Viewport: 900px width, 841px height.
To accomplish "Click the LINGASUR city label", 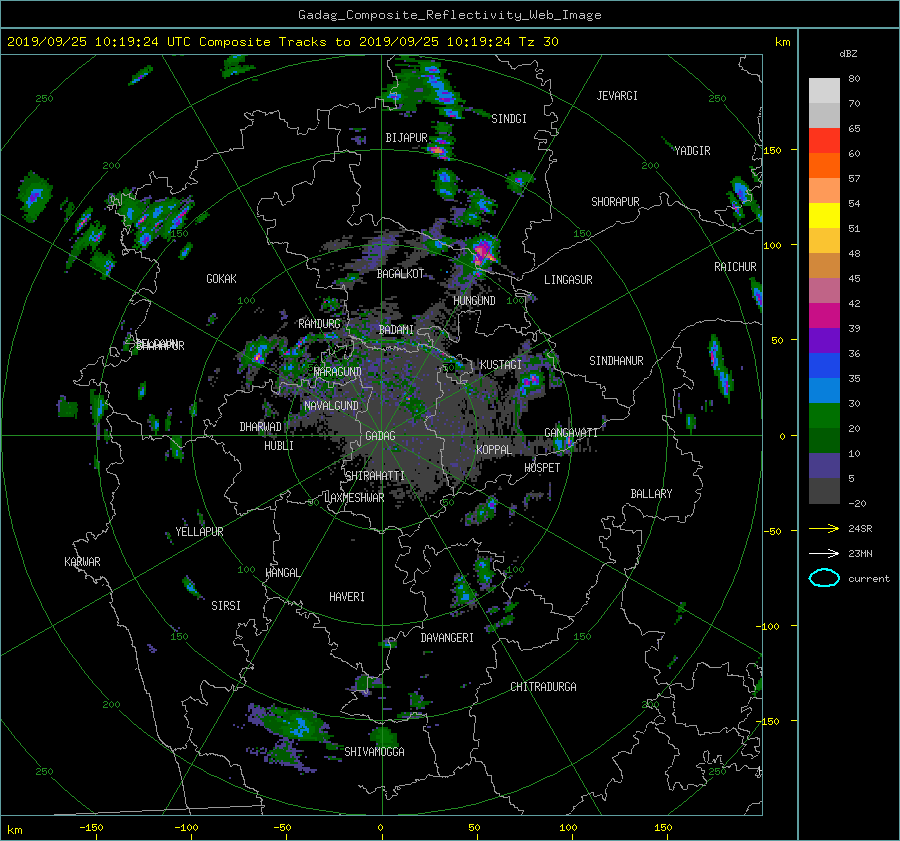I will [x=568, y=280].
